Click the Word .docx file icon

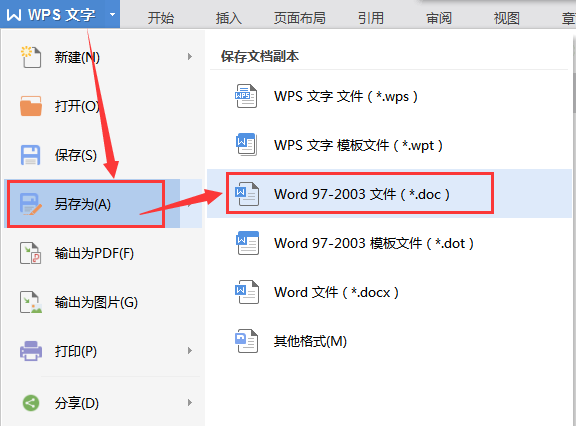coord(247,292)
